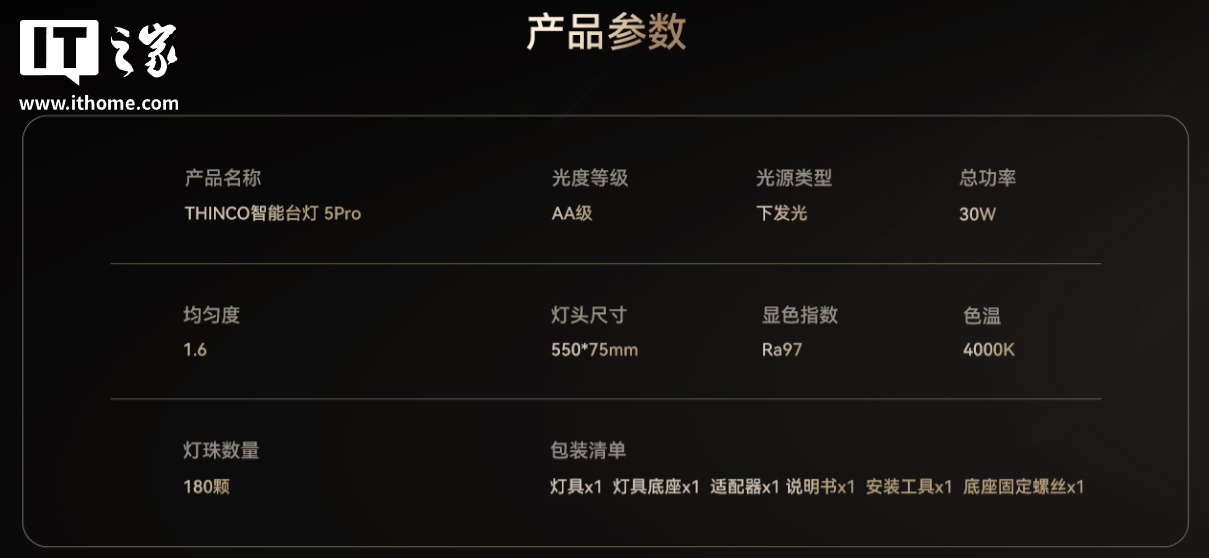
Task: Click the 光源类型 label
Action: pyautogui.click(x=793, y=179)
